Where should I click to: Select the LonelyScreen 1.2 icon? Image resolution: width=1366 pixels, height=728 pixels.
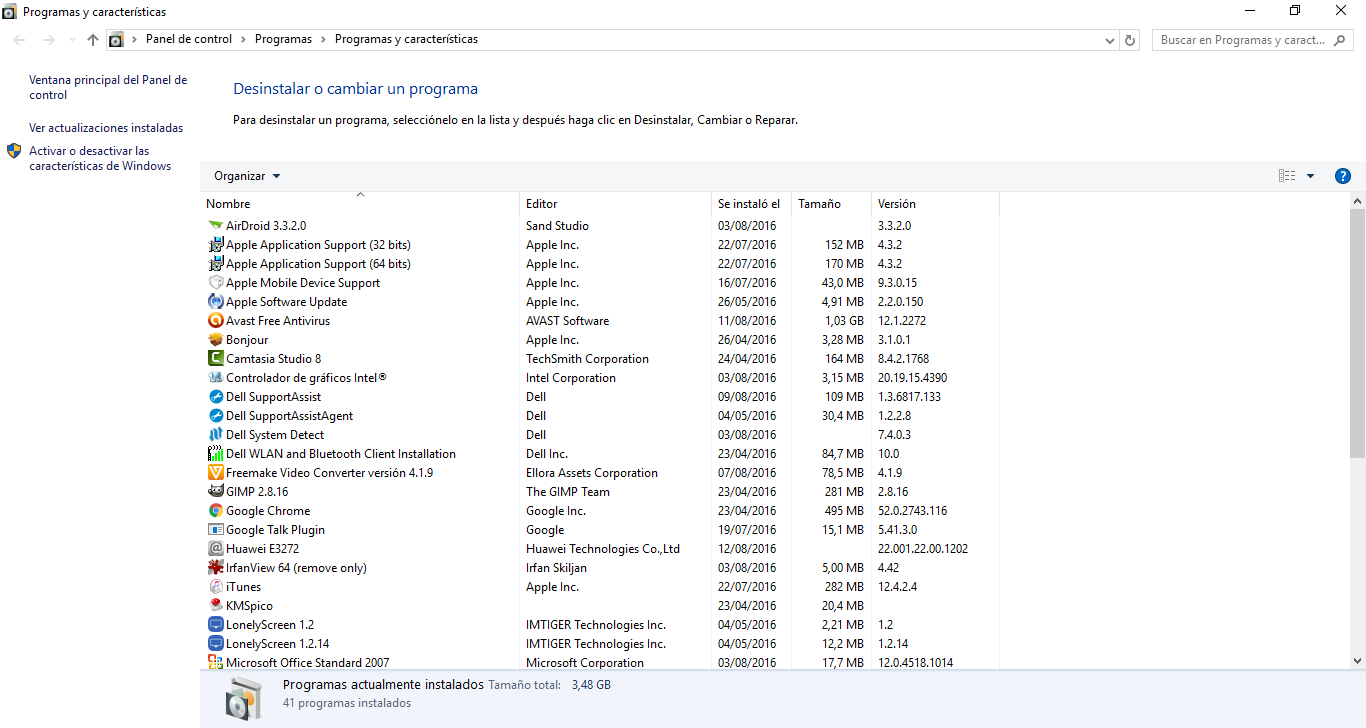click(x=216, y=625)
